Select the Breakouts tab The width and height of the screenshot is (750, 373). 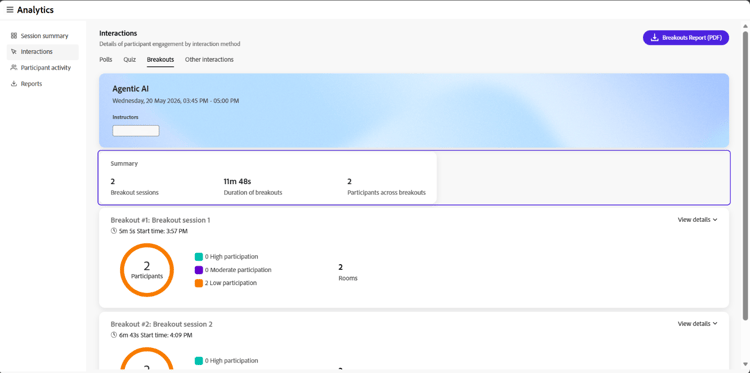coord(160,60)
